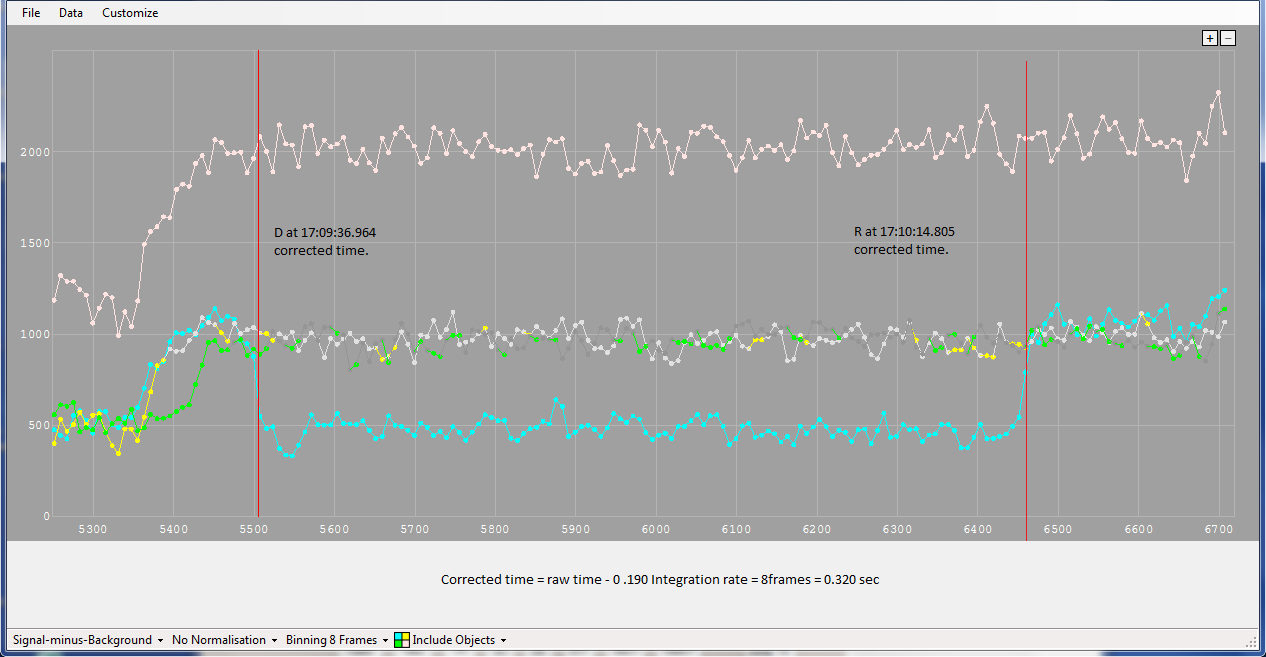Click the colored Include Objects icon
The height and width of the screenshot is (657, 1266).
click(x=402, y=640)
